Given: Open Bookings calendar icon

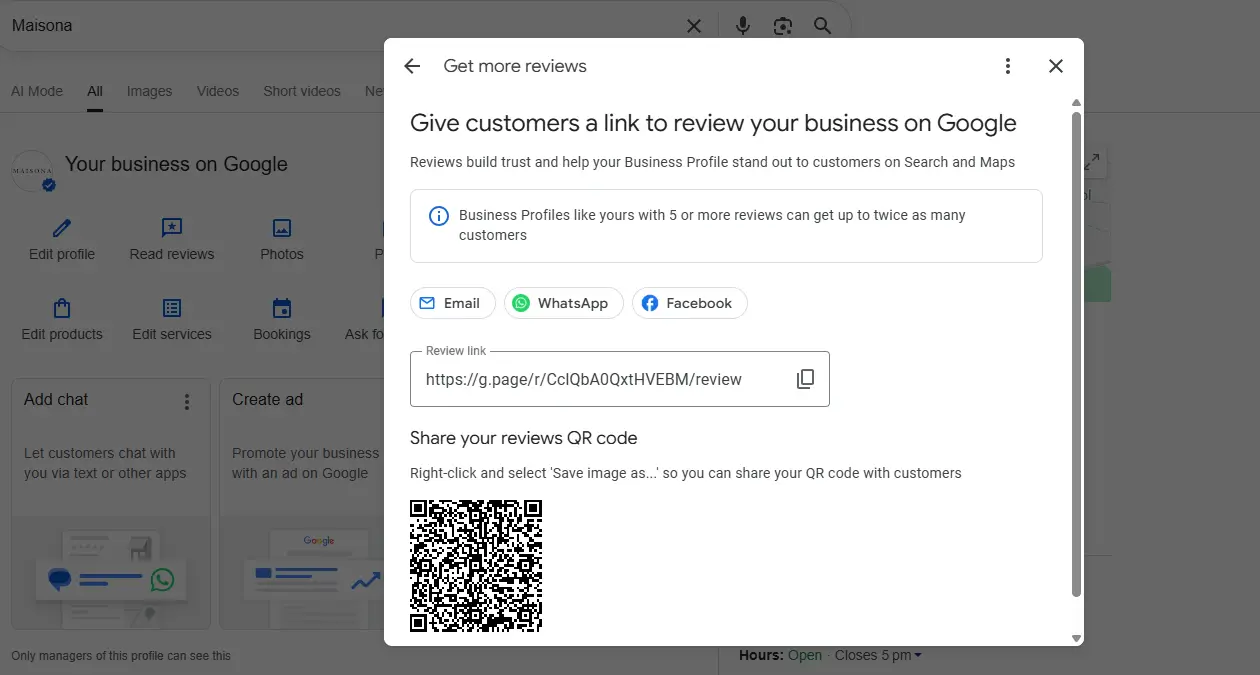Looking at the screenshot, I should click(282, 308).
